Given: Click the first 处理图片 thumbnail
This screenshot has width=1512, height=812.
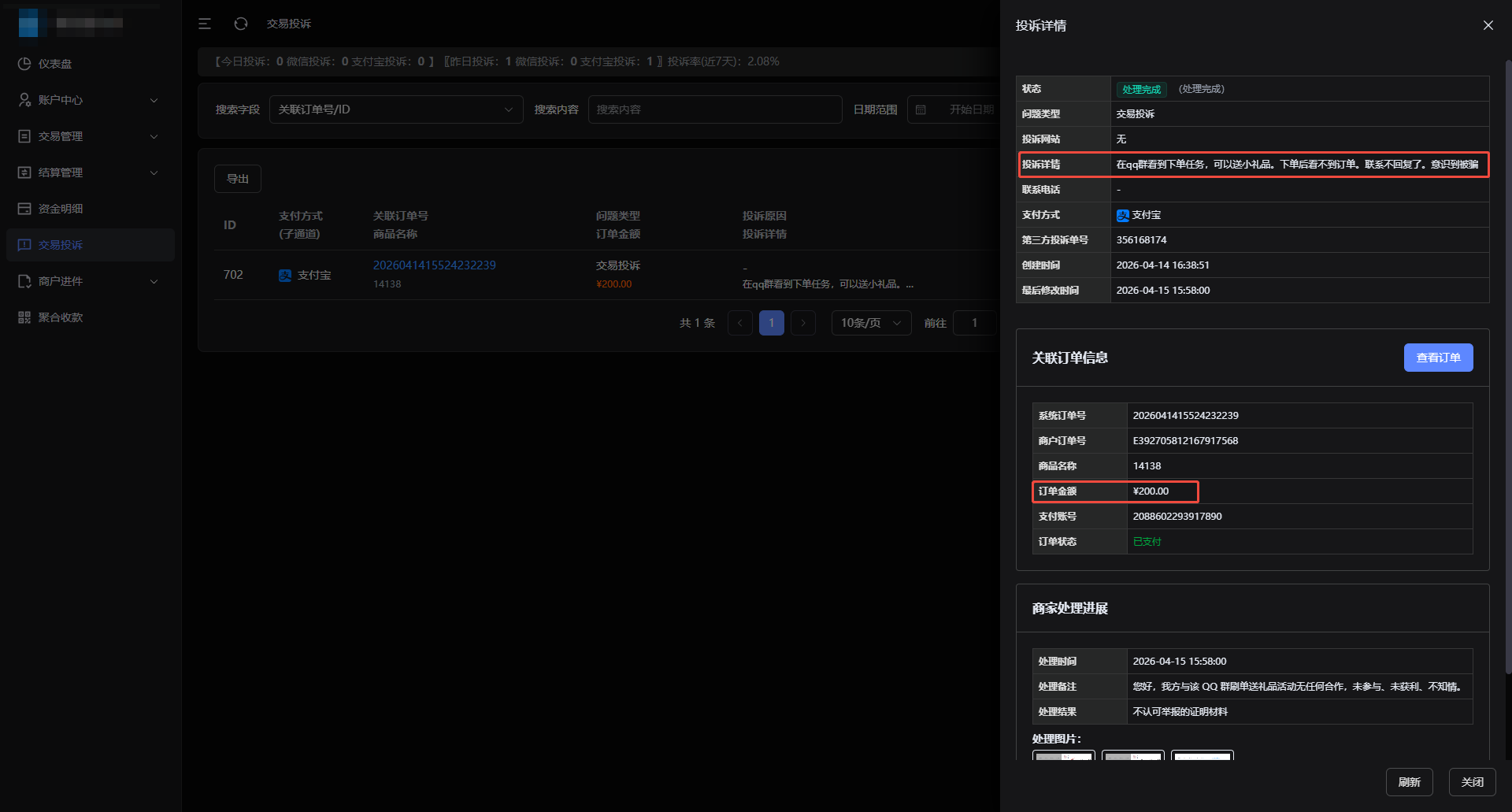Looking at the screenshot, I should [x=1063, y=755].
